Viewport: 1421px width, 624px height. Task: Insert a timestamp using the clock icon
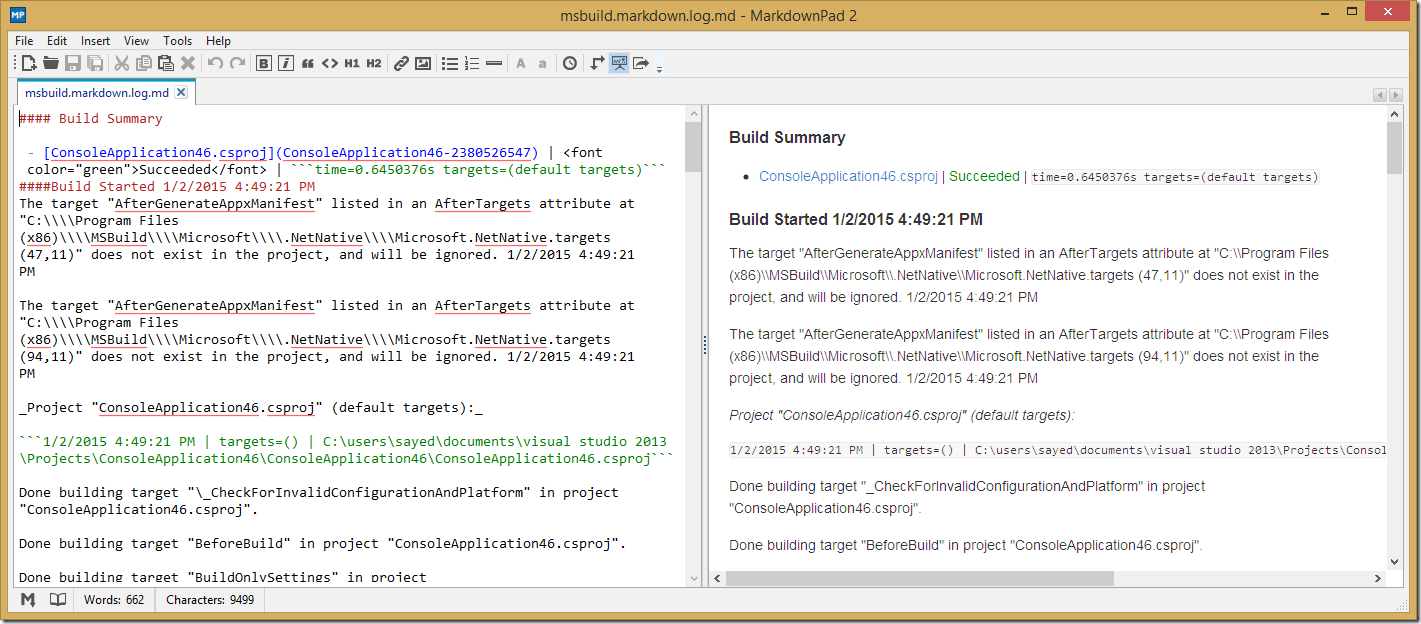pos(570,63)
